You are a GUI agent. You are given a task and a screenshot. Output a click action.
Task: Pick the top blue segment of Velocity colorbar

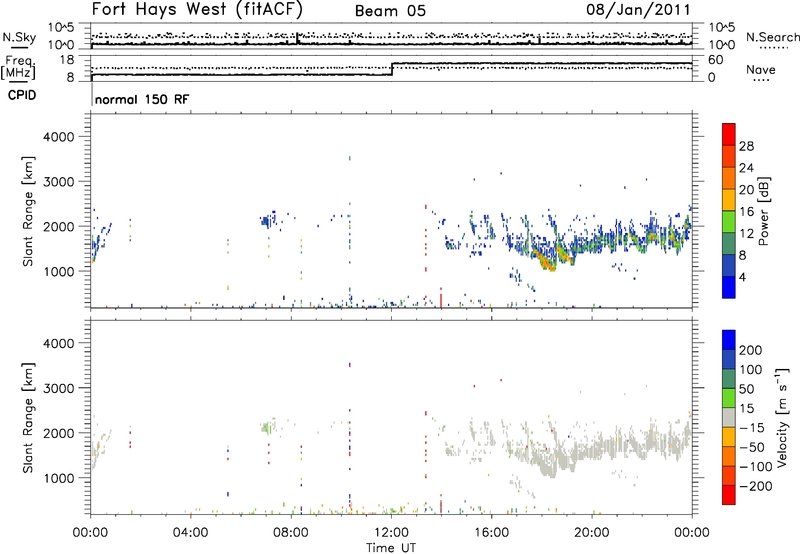point(729,340)
